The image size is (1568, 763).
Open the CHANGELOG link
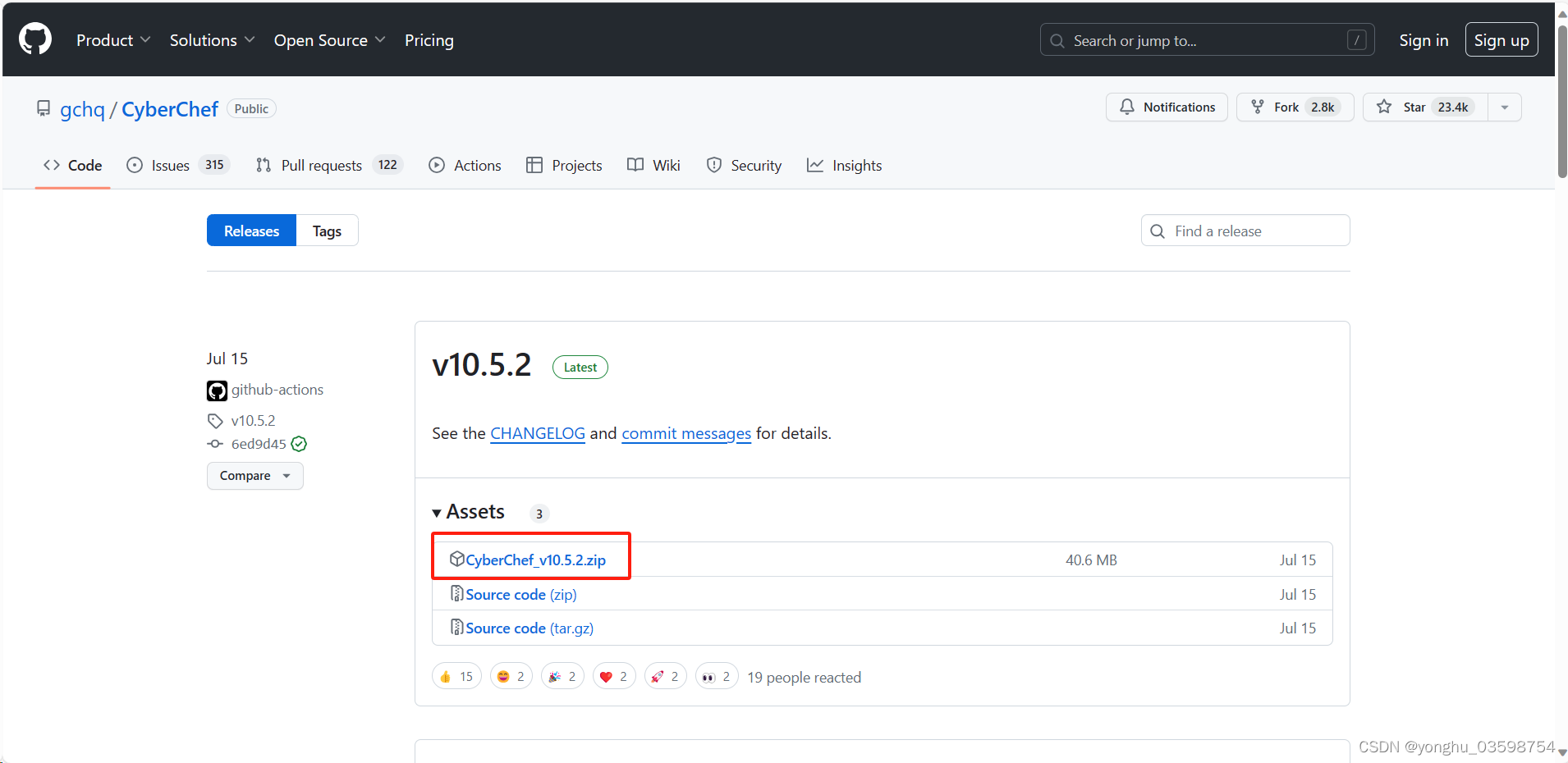pos(538,433)
